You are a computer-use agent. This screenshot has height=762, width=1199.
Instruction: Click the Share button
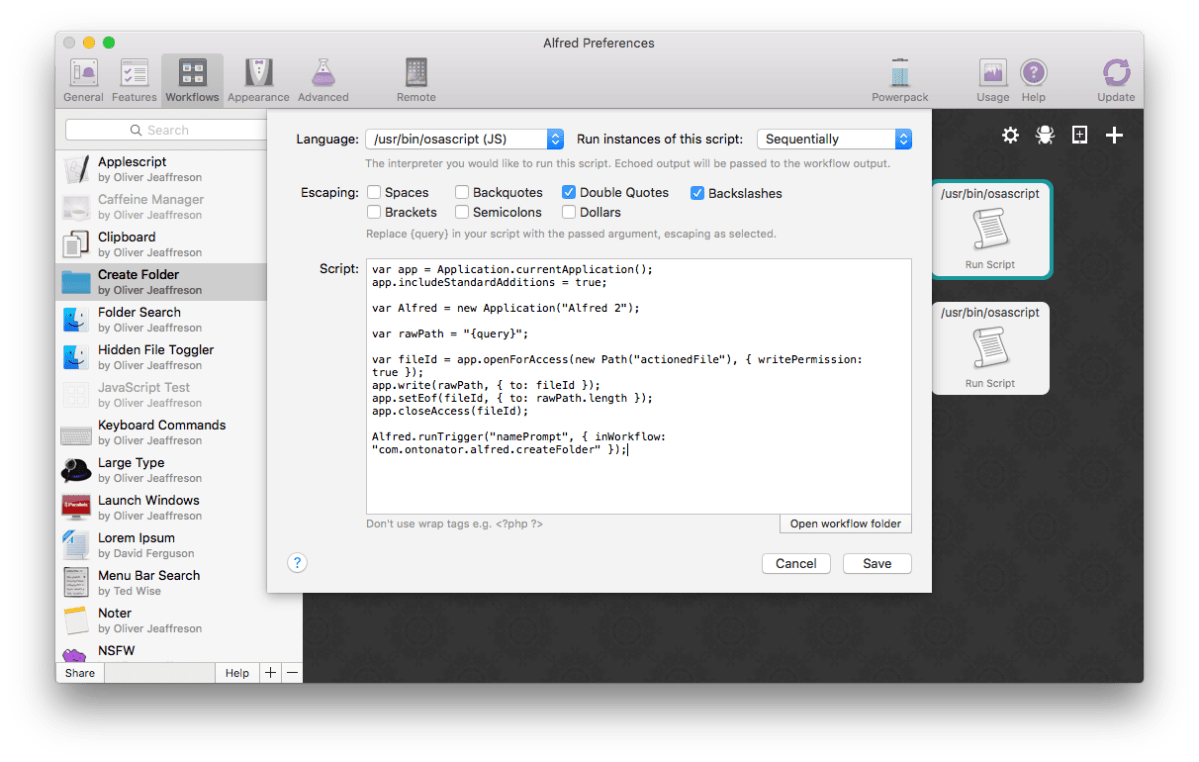pyautogui.click(x=80, y=673)
